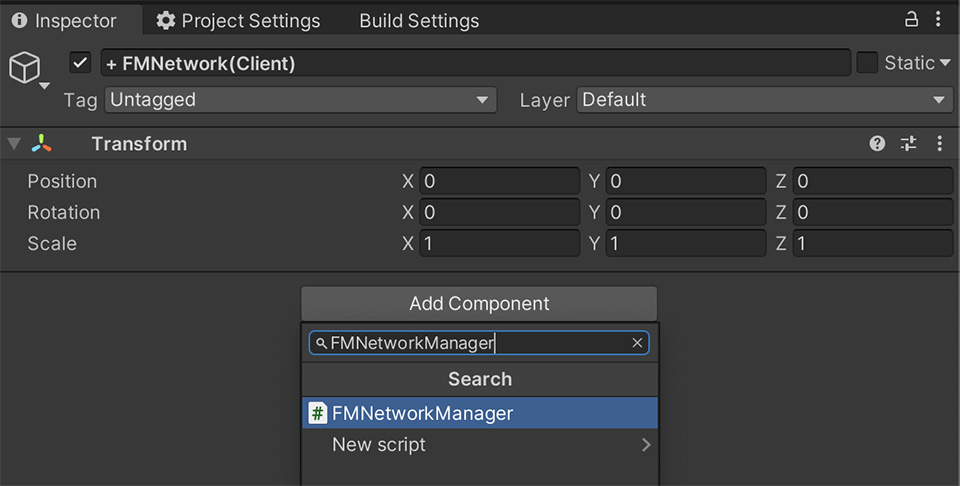Image resolution: width=960 pixels, height=486 pixels.
Task: Switch to the Build Settings tab
Action: click(x=418, y=20)
